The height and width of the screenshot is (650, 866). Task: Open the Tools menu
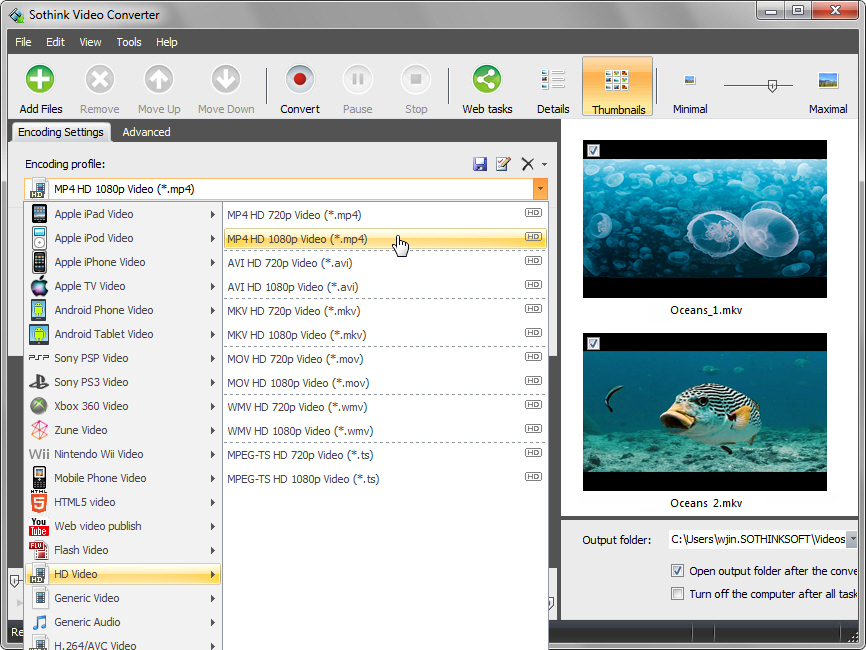click(129, 42)
